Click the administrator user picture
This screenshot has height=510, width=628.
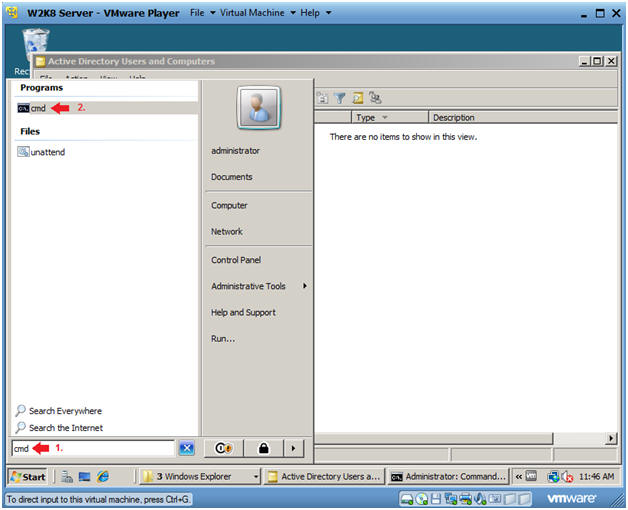(259, 107)
